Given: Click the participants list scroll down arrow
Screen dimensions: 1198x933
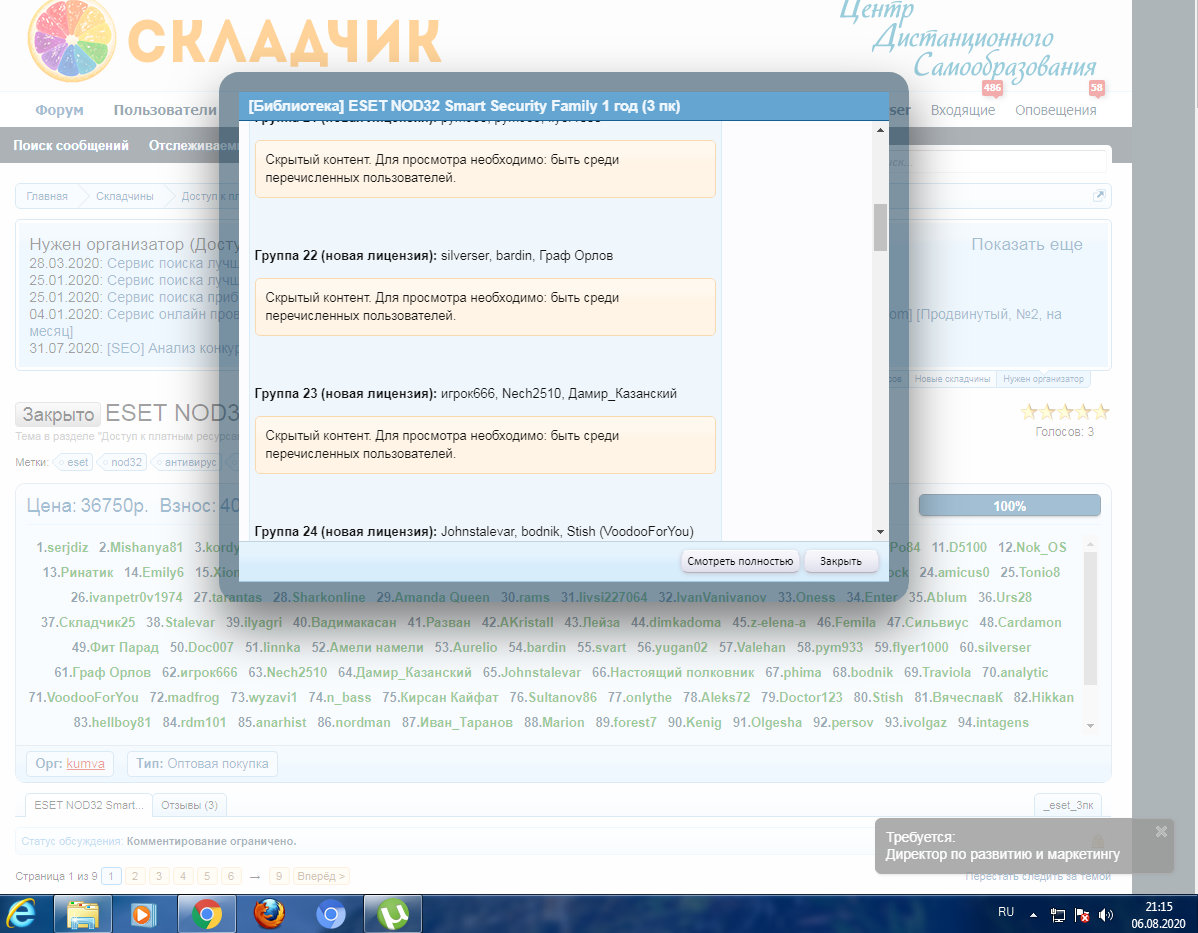Looking at the screenshot, I should pos(1090,726).
